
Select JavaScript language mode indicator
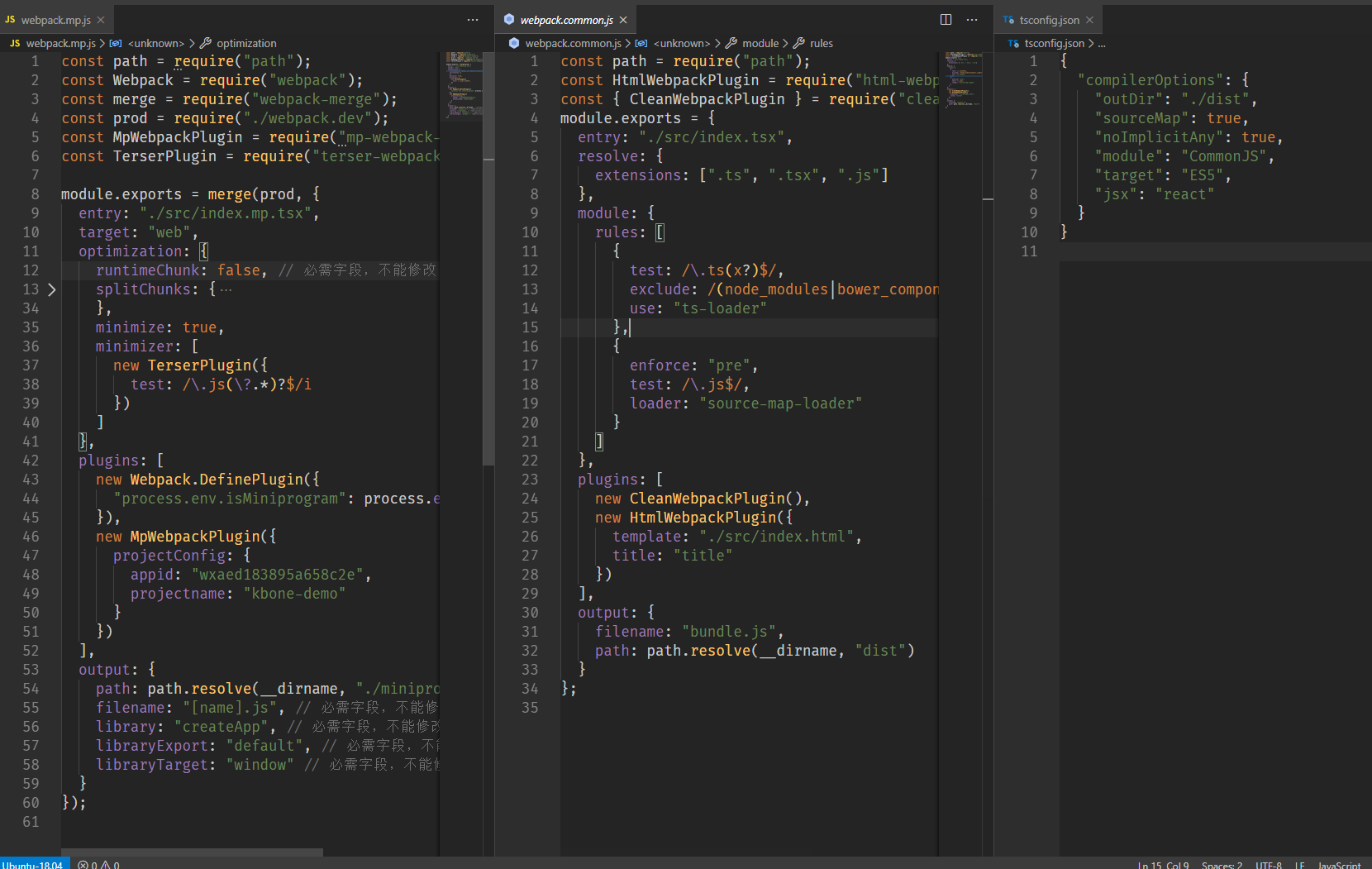[1339, 865]
